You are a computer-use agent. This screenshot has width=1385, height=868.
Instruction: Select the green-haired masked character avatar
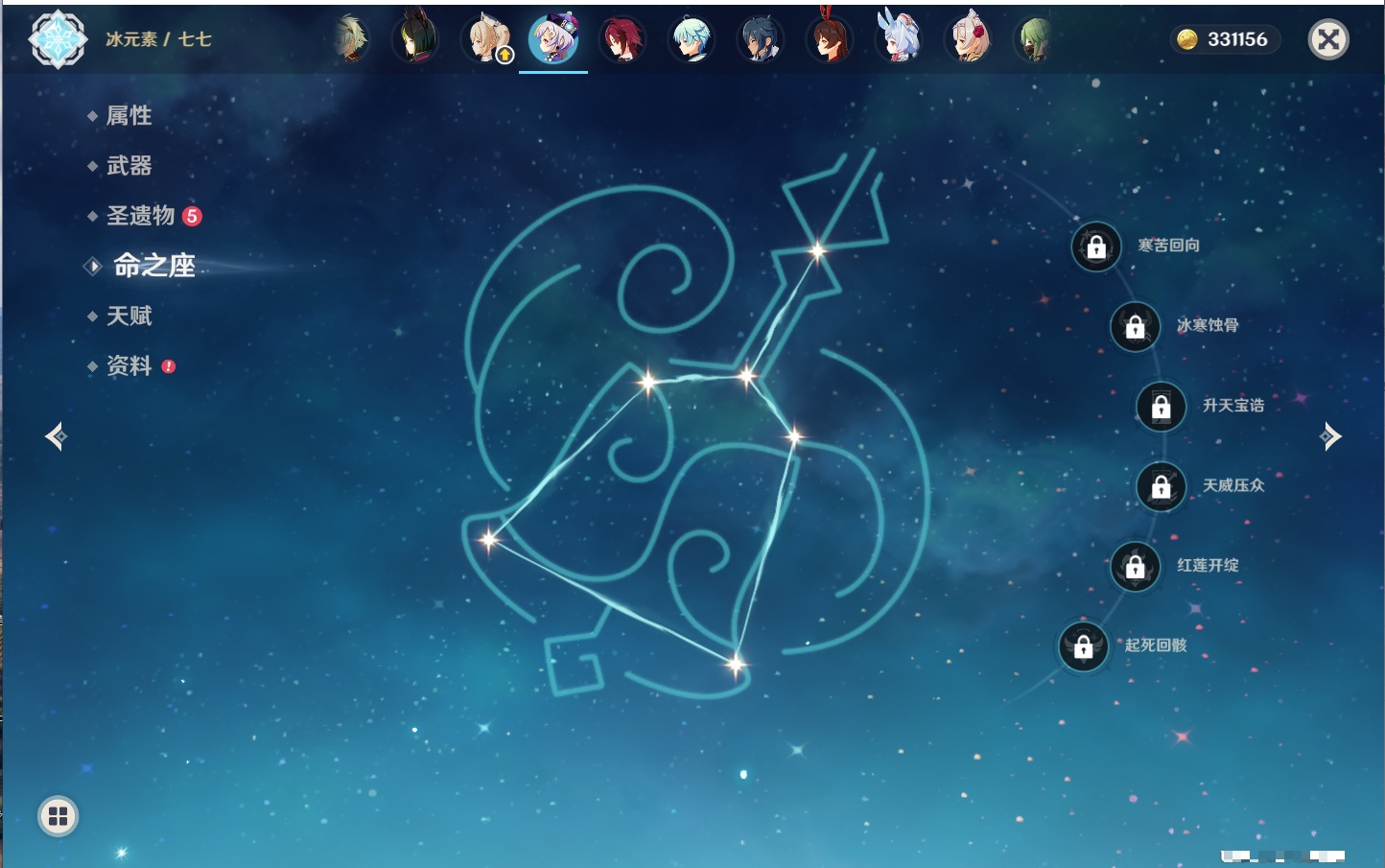pyautogui.click(x=1034, y=39)
